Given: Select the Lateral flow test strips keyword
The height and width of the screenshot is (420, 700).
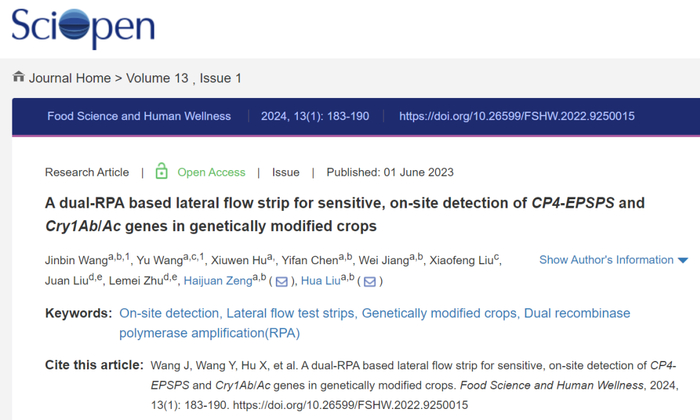Looking at the screenshot, I should pyautogui.click(x=290, y=313).
